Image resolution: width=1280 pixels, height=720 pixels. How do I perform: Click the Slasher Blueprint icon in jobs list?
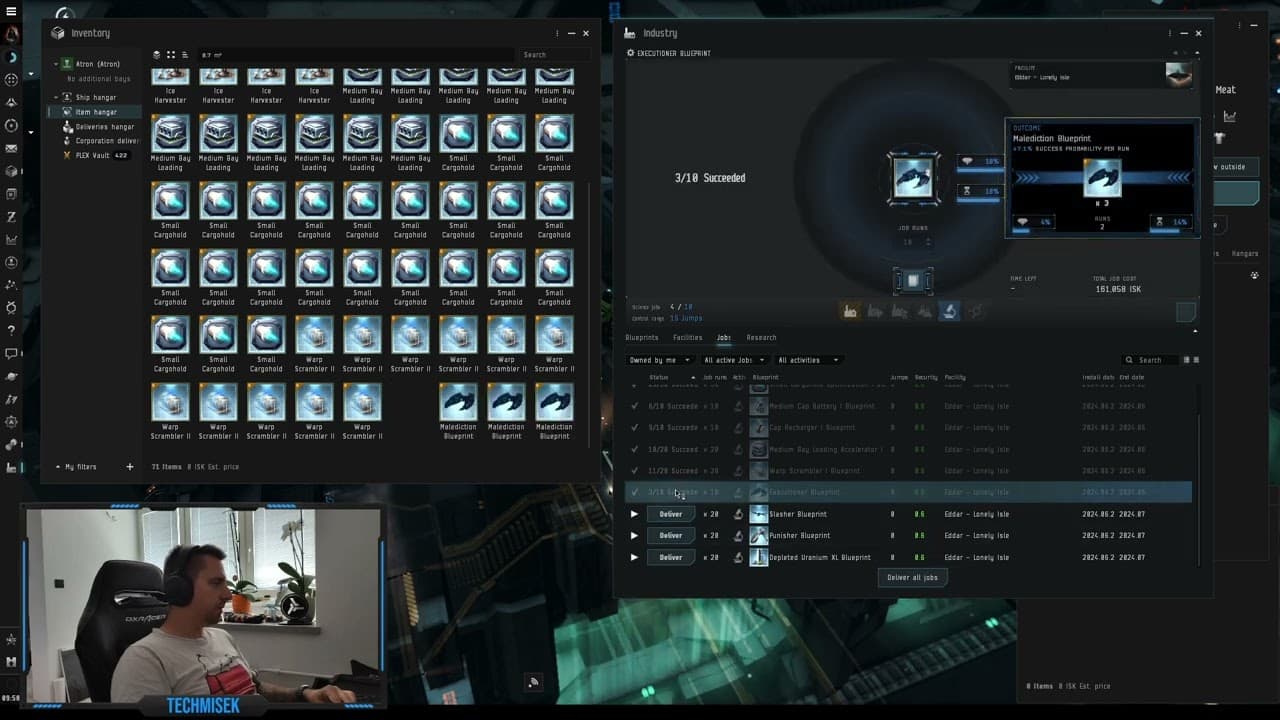[759, 514]
